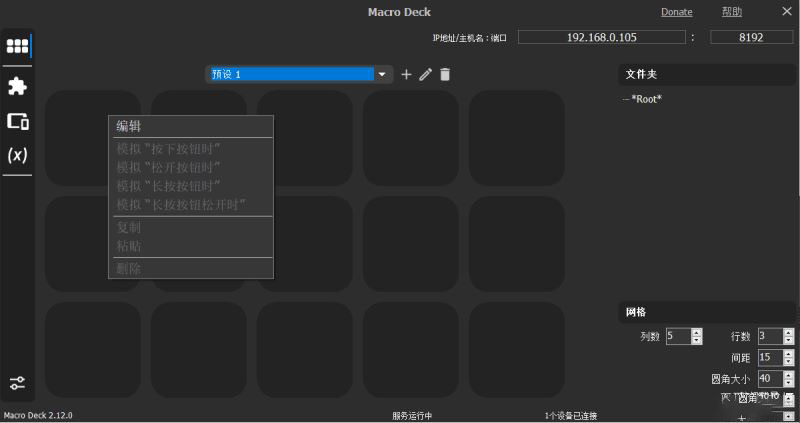Increase the 列数 column count
This screenshot has height=423, width=800.
point(697,332)
